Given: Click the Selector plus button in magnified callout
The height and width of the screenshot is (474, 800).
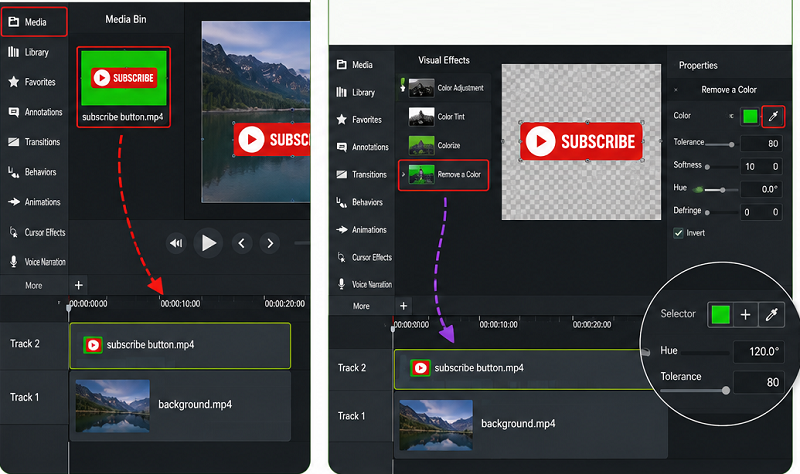Looking at the screenshot, I should pos(745,314).
